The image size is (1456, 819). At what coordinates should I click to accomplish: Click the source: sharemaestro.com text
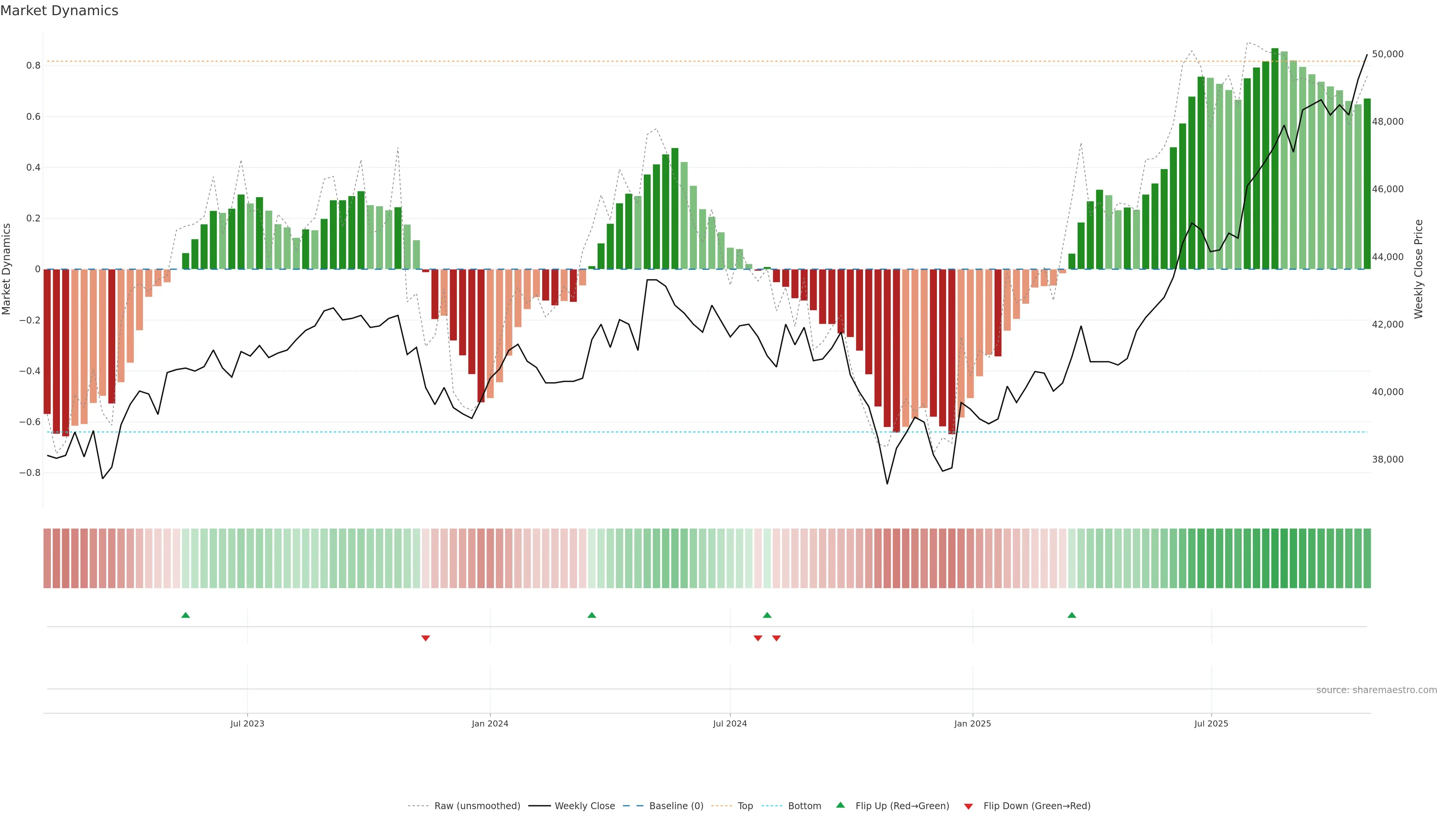coord(1376,690)
